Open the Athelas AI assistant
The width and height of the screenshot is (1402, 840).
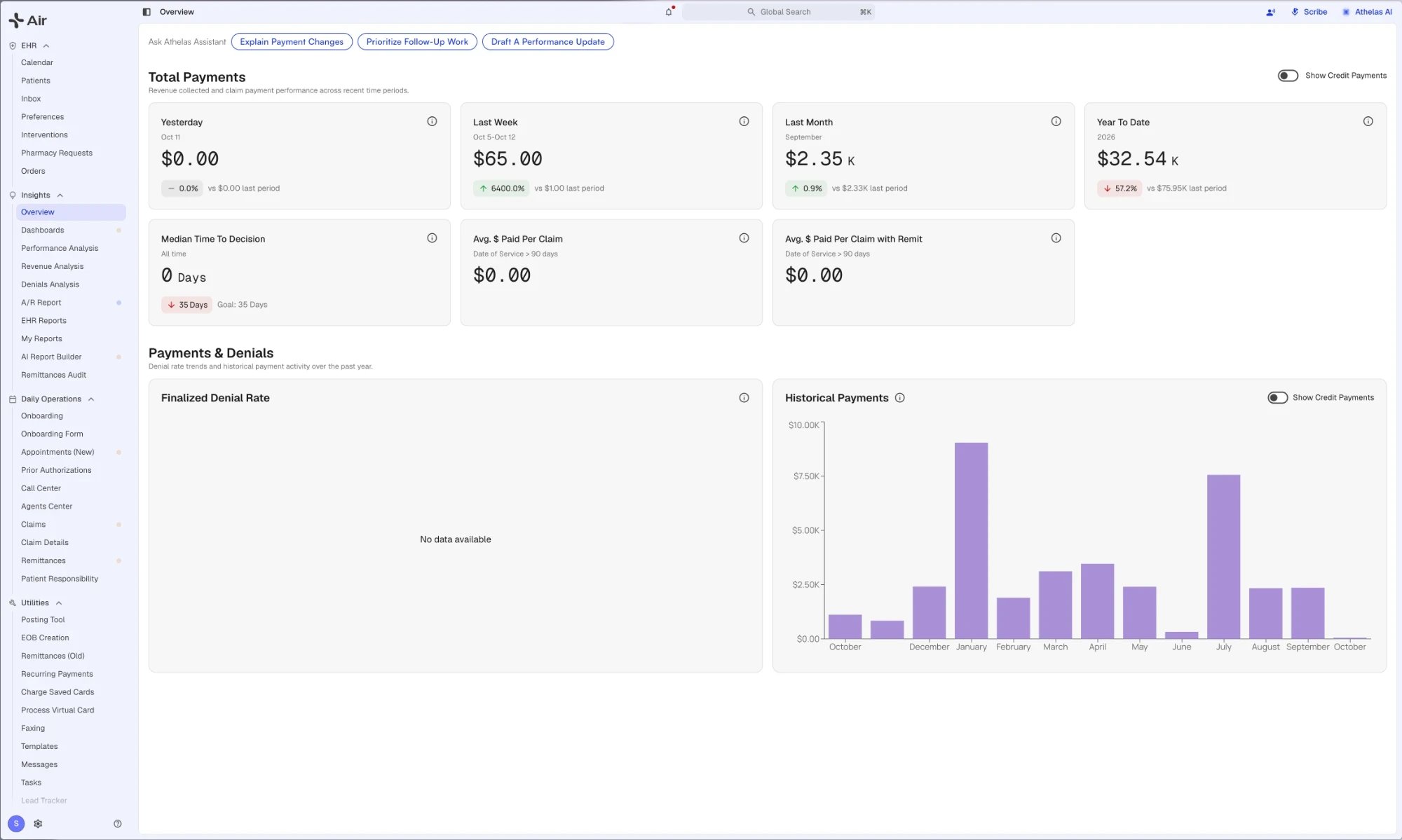(1366, 12)
